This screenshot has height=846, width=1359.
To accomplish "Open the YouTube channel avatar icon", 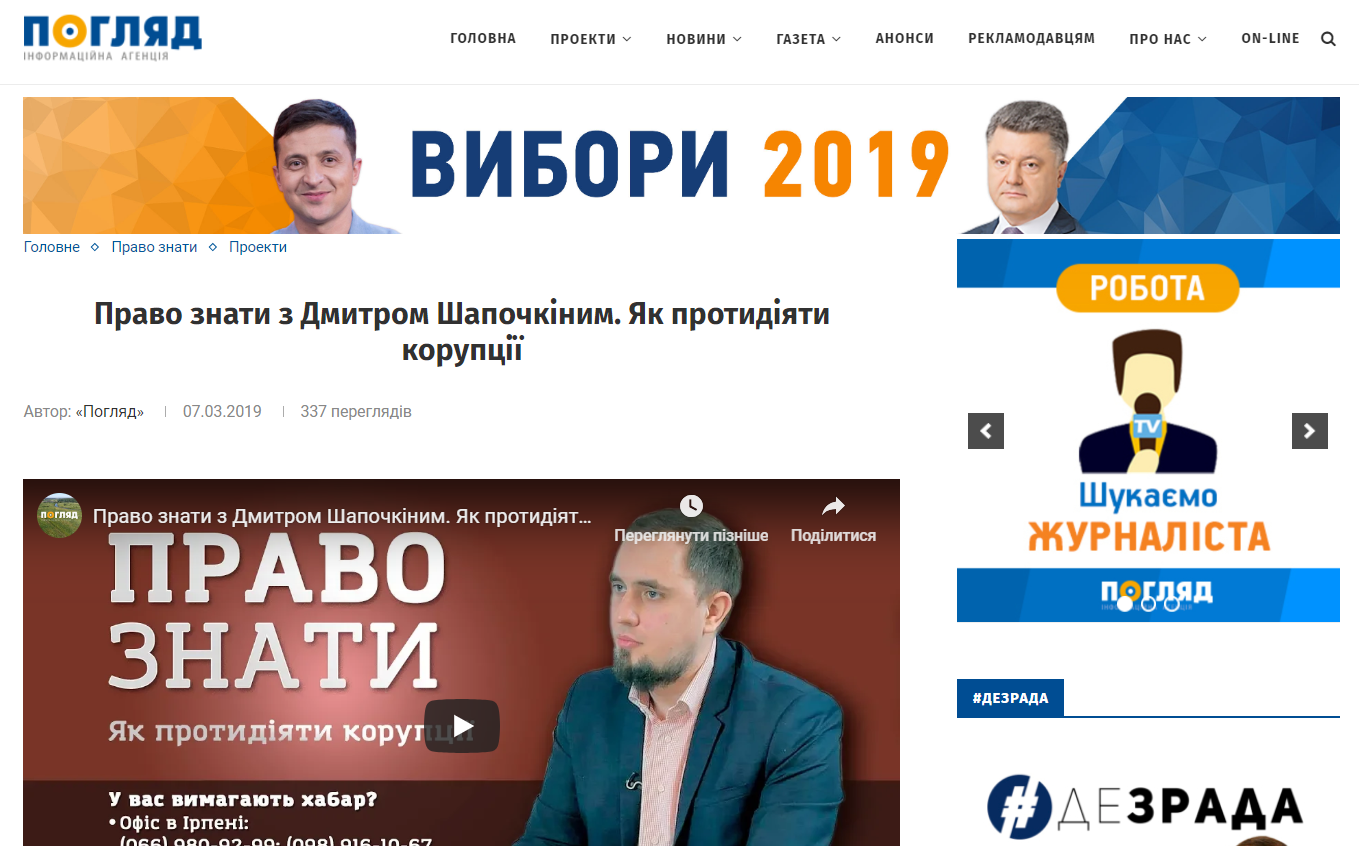I will click(x=59, y=516).
